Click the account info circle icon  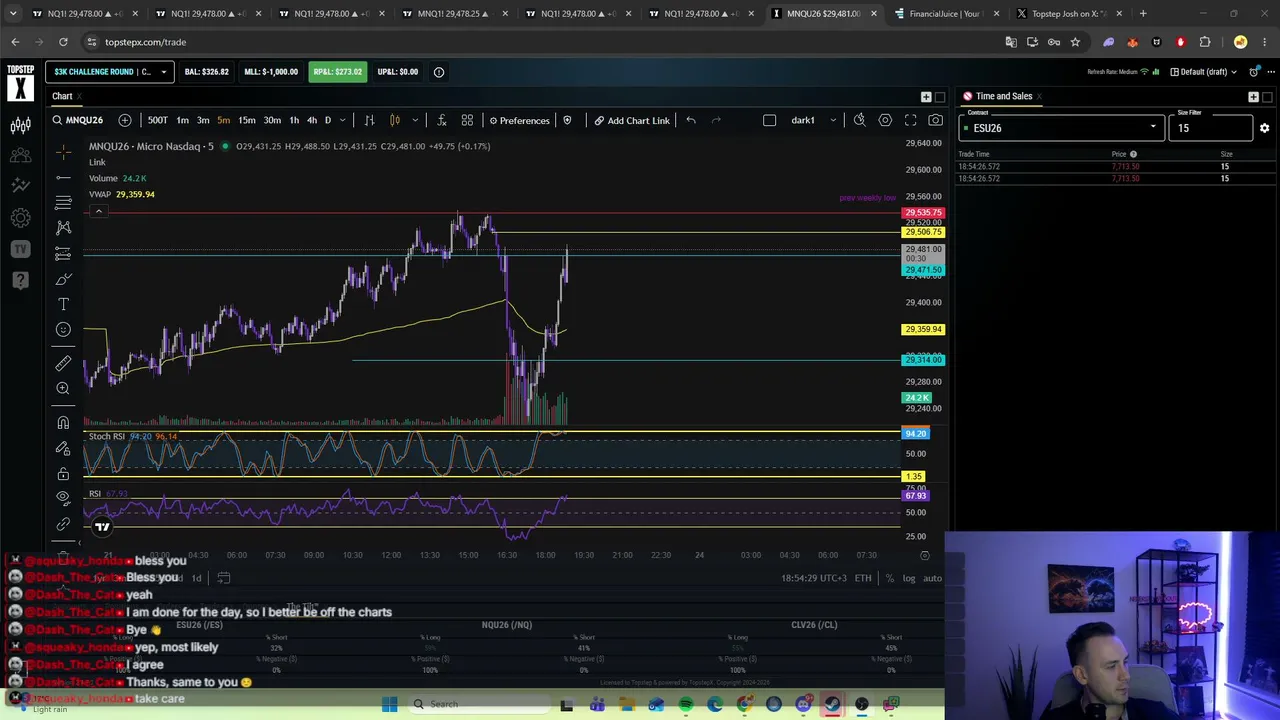coord(438,72)
